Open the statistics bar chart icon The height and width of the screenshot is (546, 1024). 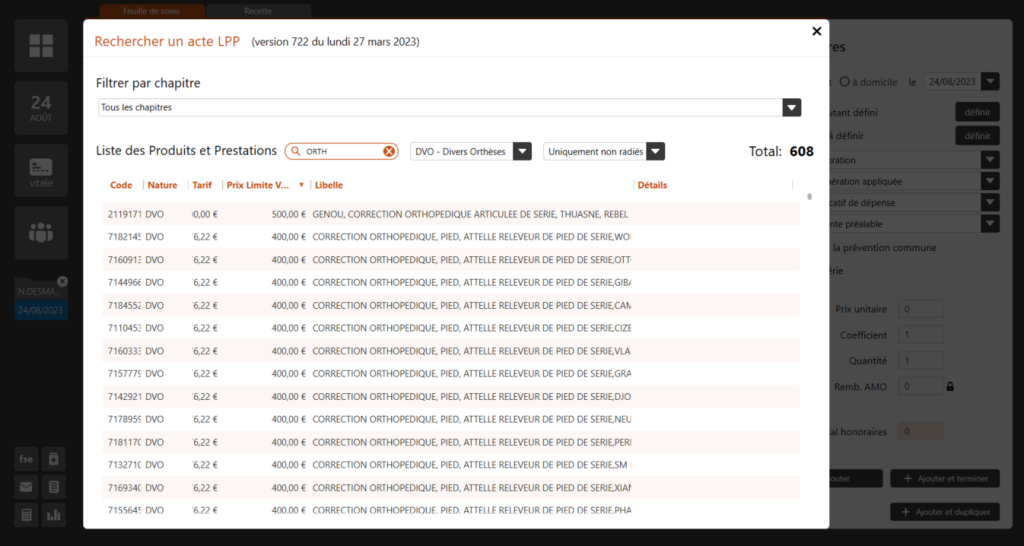[54, 515]
